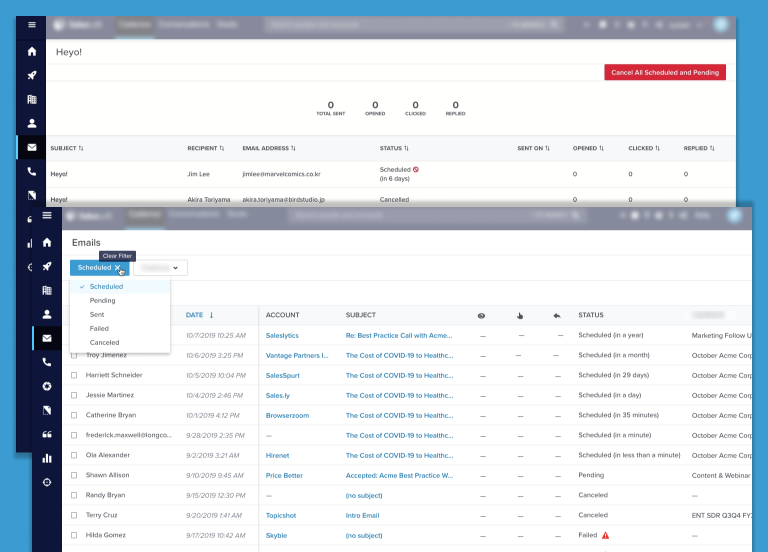The height and width of the screenshot is (552, 768).
Task: Open the bar chart Analytics icon in front sidebar
Action: click(47, 458)
